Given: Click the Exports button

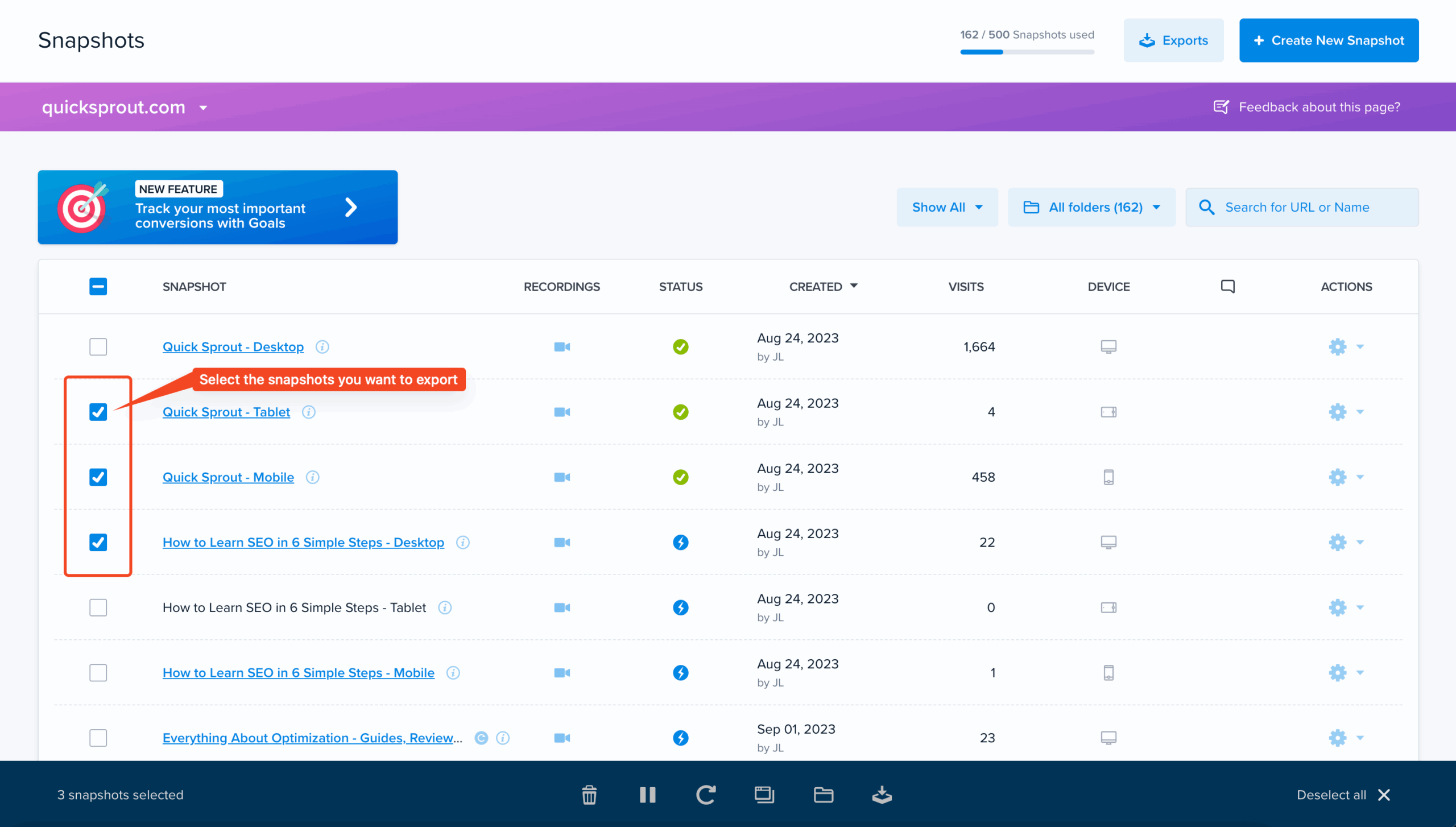Looking at the screenshot, I should (x=1173, y=40).
